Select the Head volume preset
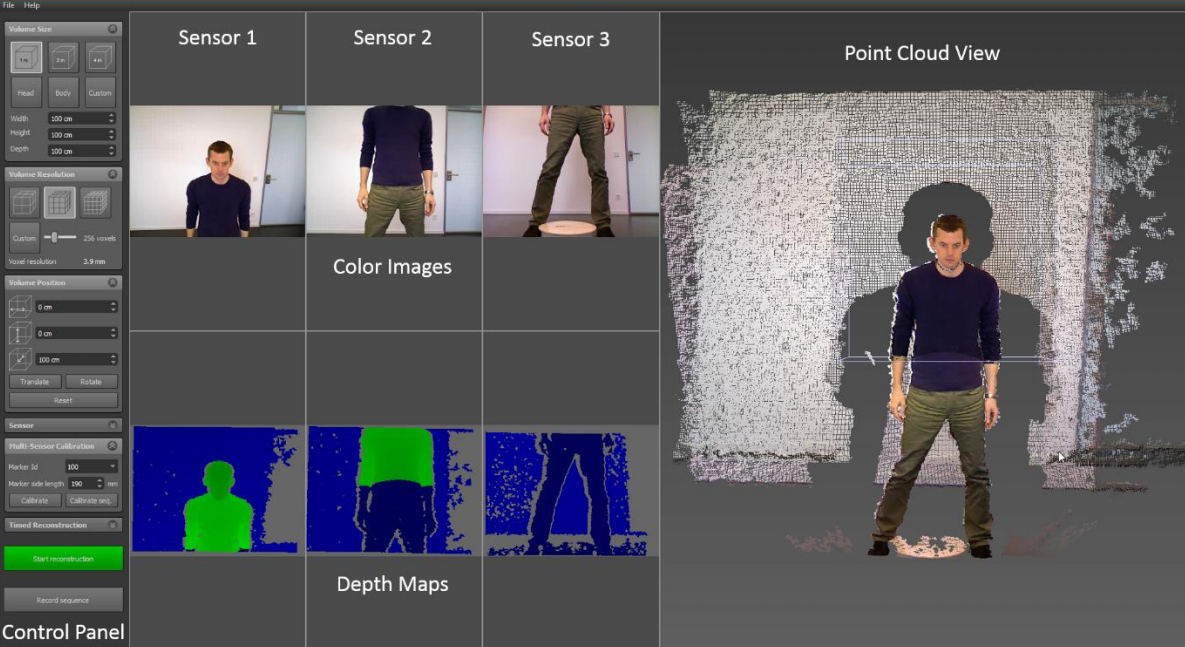1185x647 pixels. [26, 92]
